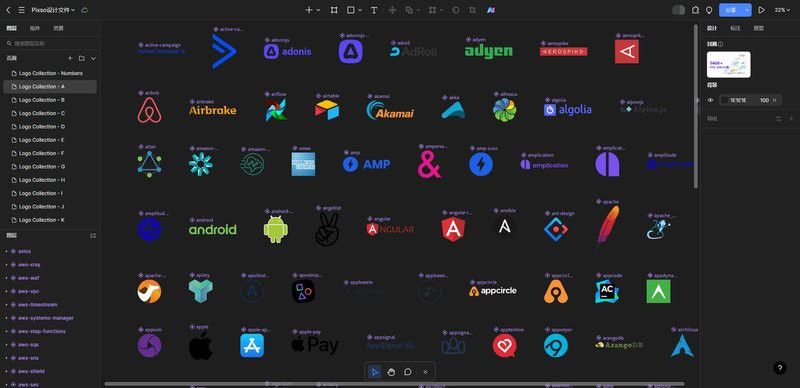Click the lightbulb tips icon

pos(709,10)
